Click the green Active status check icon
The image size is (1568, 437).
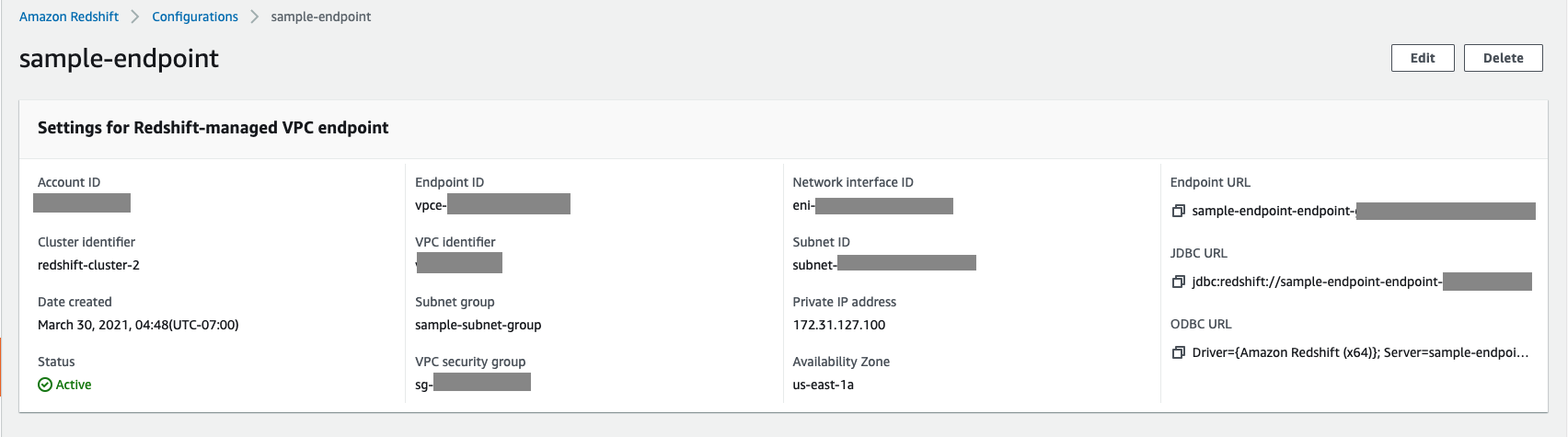tap(45, 385)
